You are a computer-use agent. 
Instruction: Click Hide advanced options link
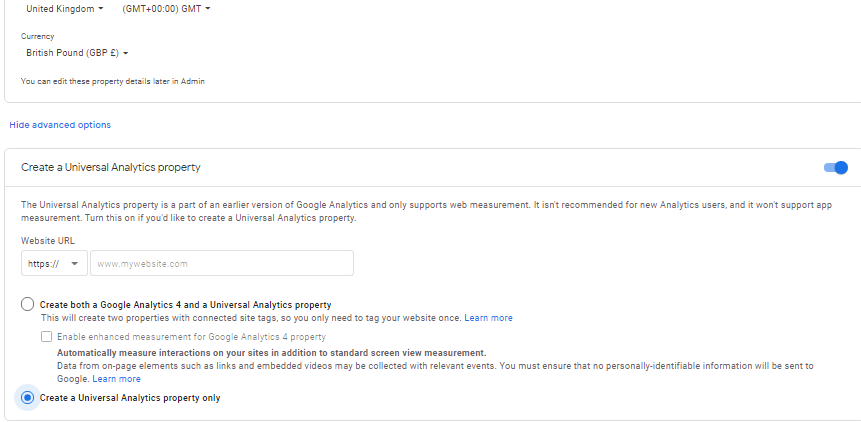coord(60,125)
